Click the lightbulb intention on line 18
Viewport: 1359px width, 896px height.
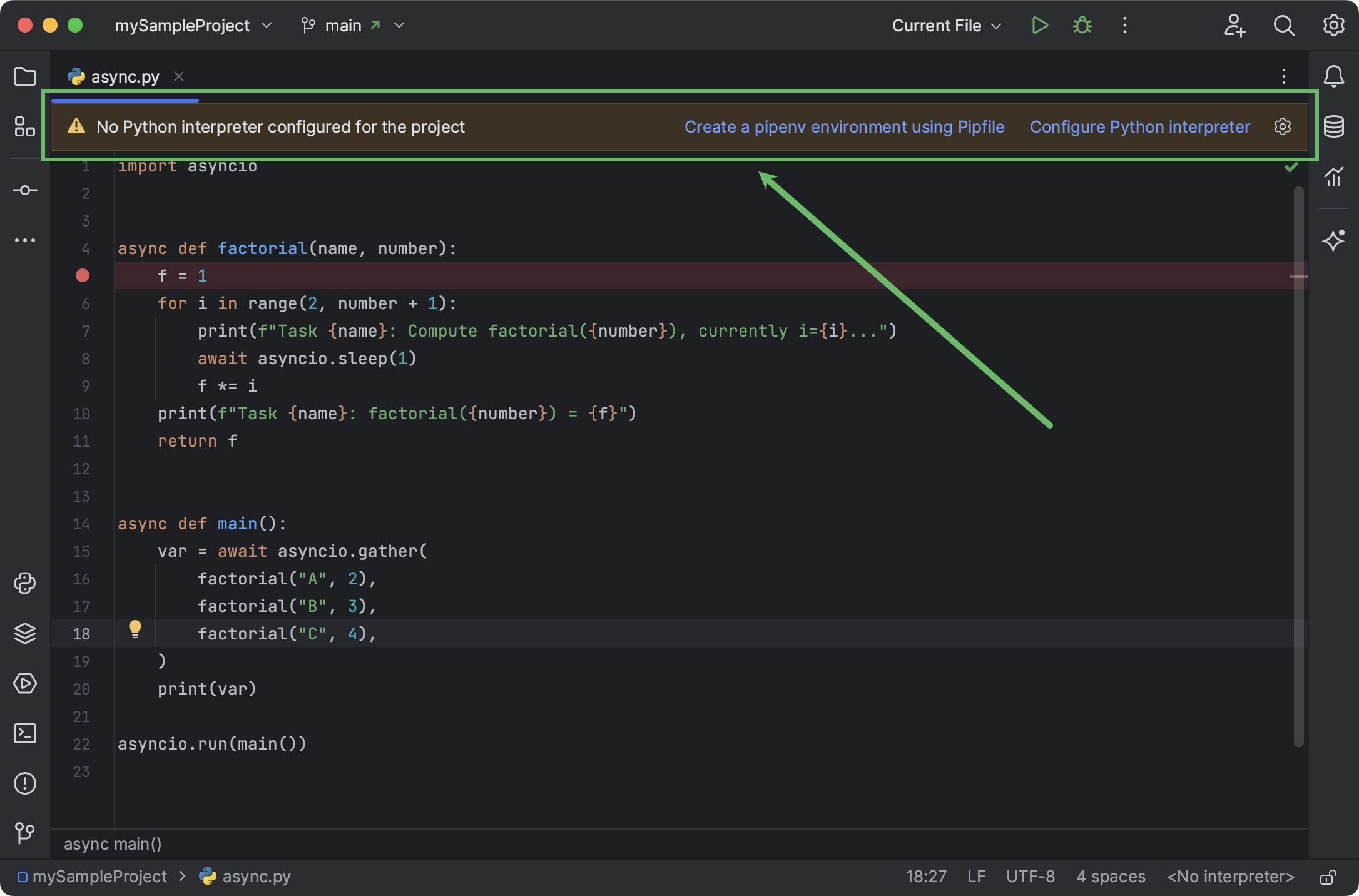(x=136, y=629)
